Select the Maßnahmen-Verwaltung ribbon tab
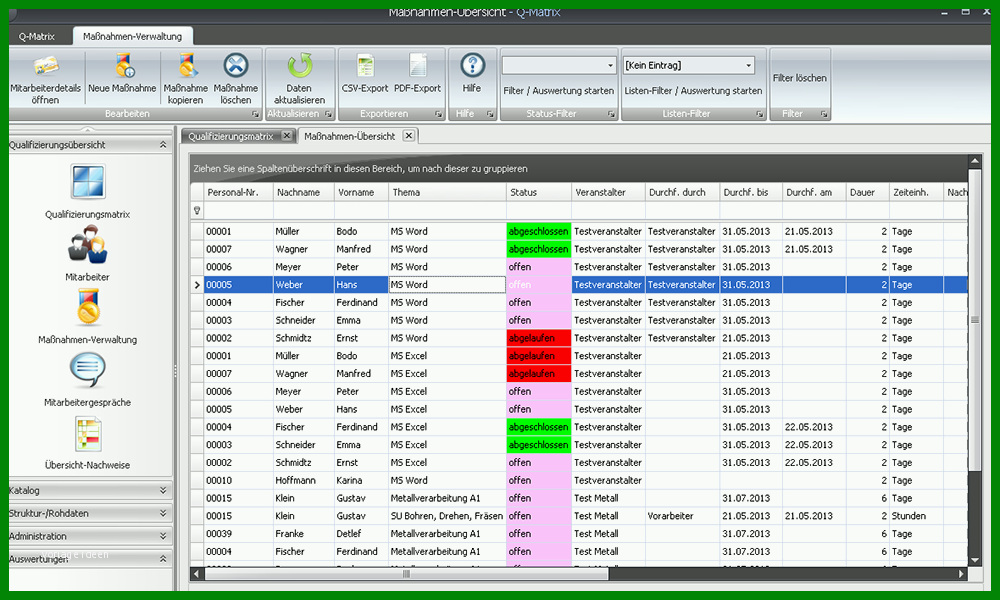 coord(133,36)
